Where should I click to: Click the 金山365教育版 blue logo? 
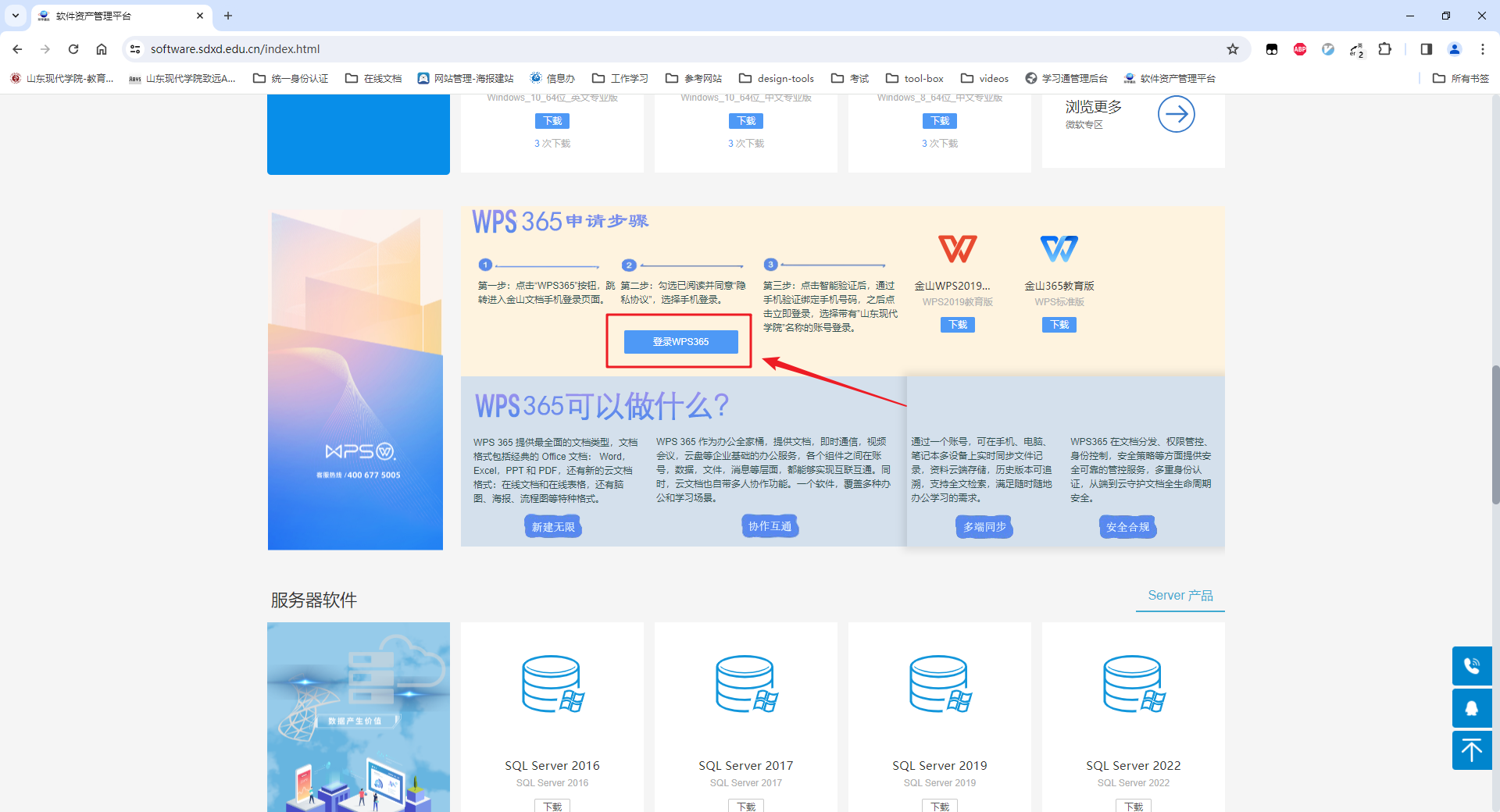click(1059, 249)
